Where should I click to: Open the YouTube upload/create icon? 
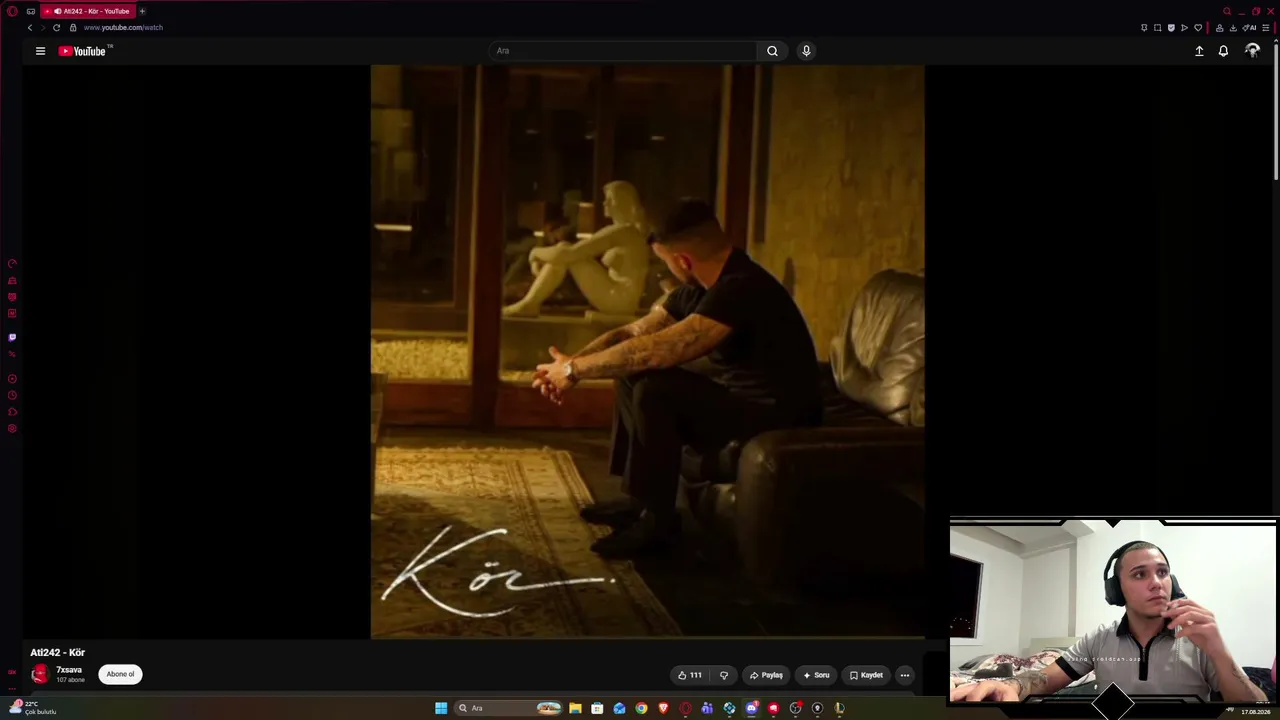[1199, 51]
